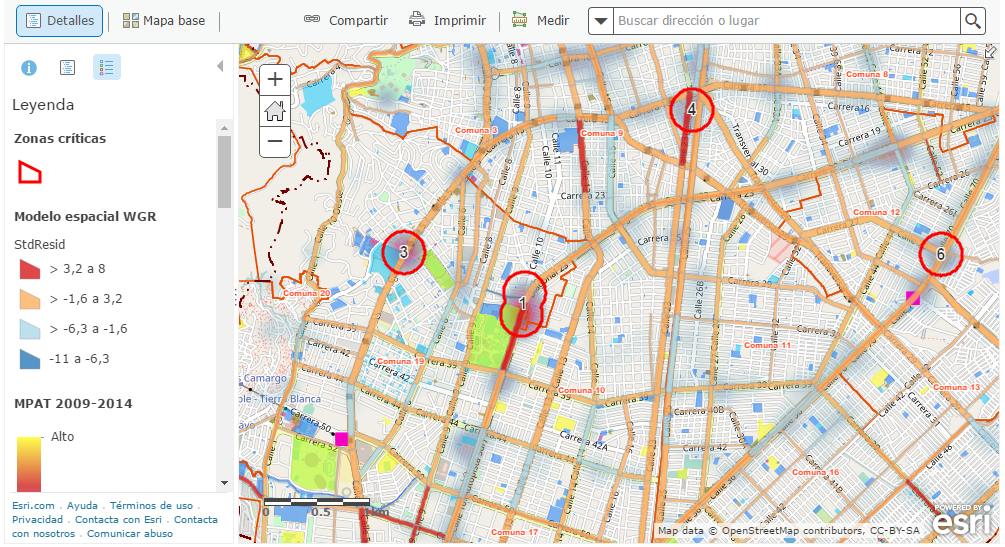The width and height of the screenshot is (1005, 547).
Task: Click critical zone marker number 4
Action: [692, 110]
